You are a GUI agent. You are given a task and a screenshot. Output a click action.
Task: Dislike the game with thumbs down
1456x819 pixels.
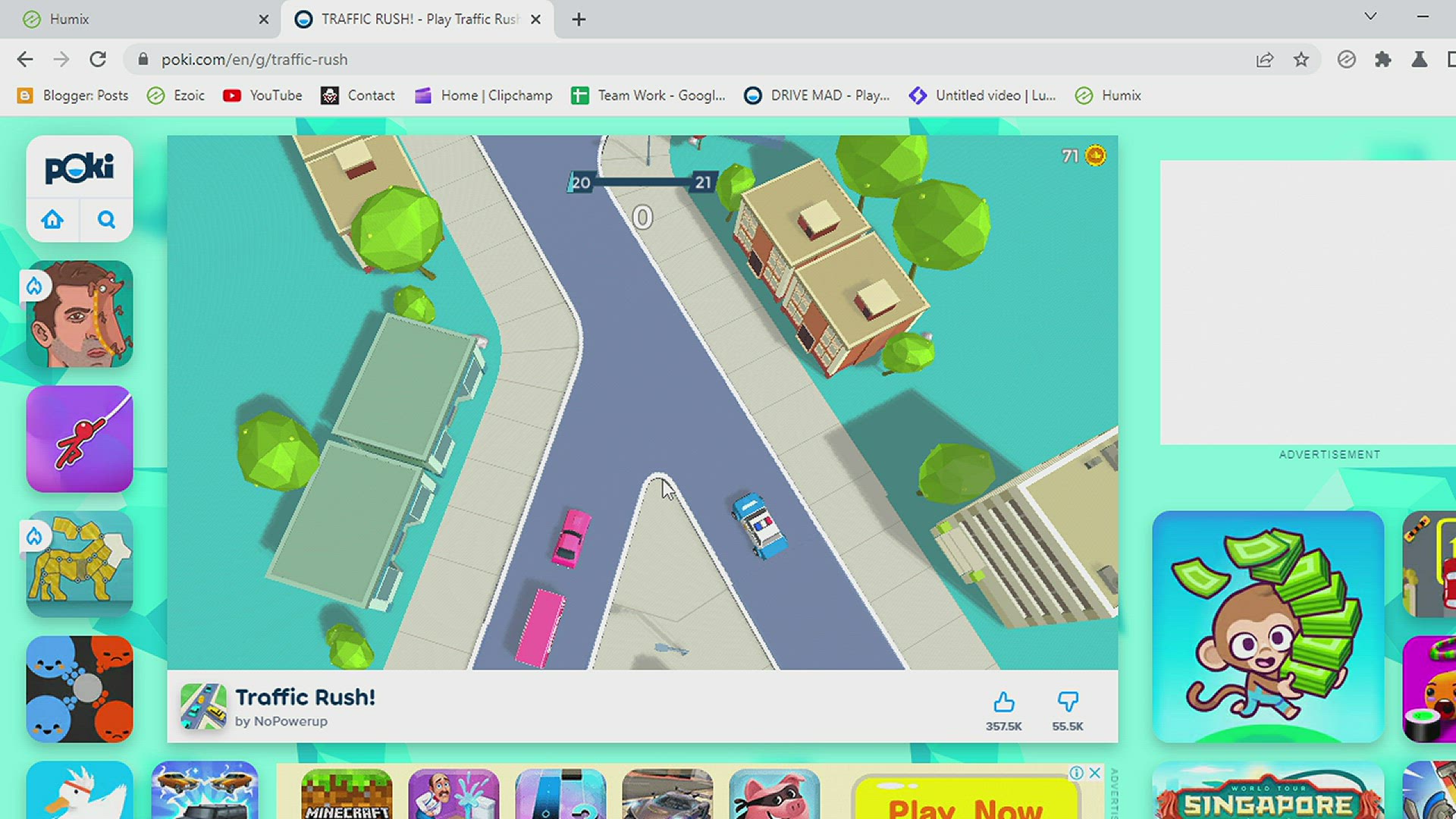[x=1067, y=702]
